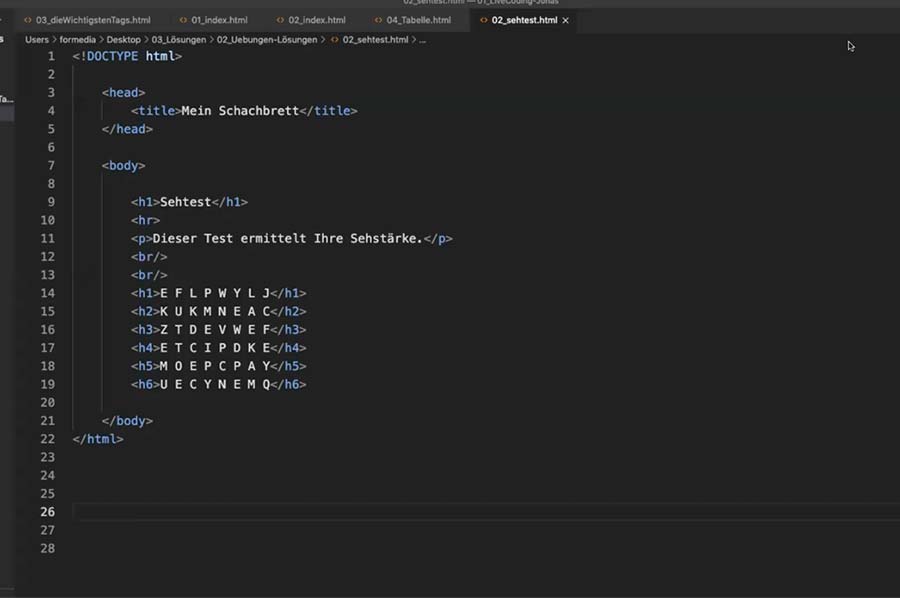Click the file icon on 01_index.html tab
Screen dimensions: 900x601
tap(183, 20)
